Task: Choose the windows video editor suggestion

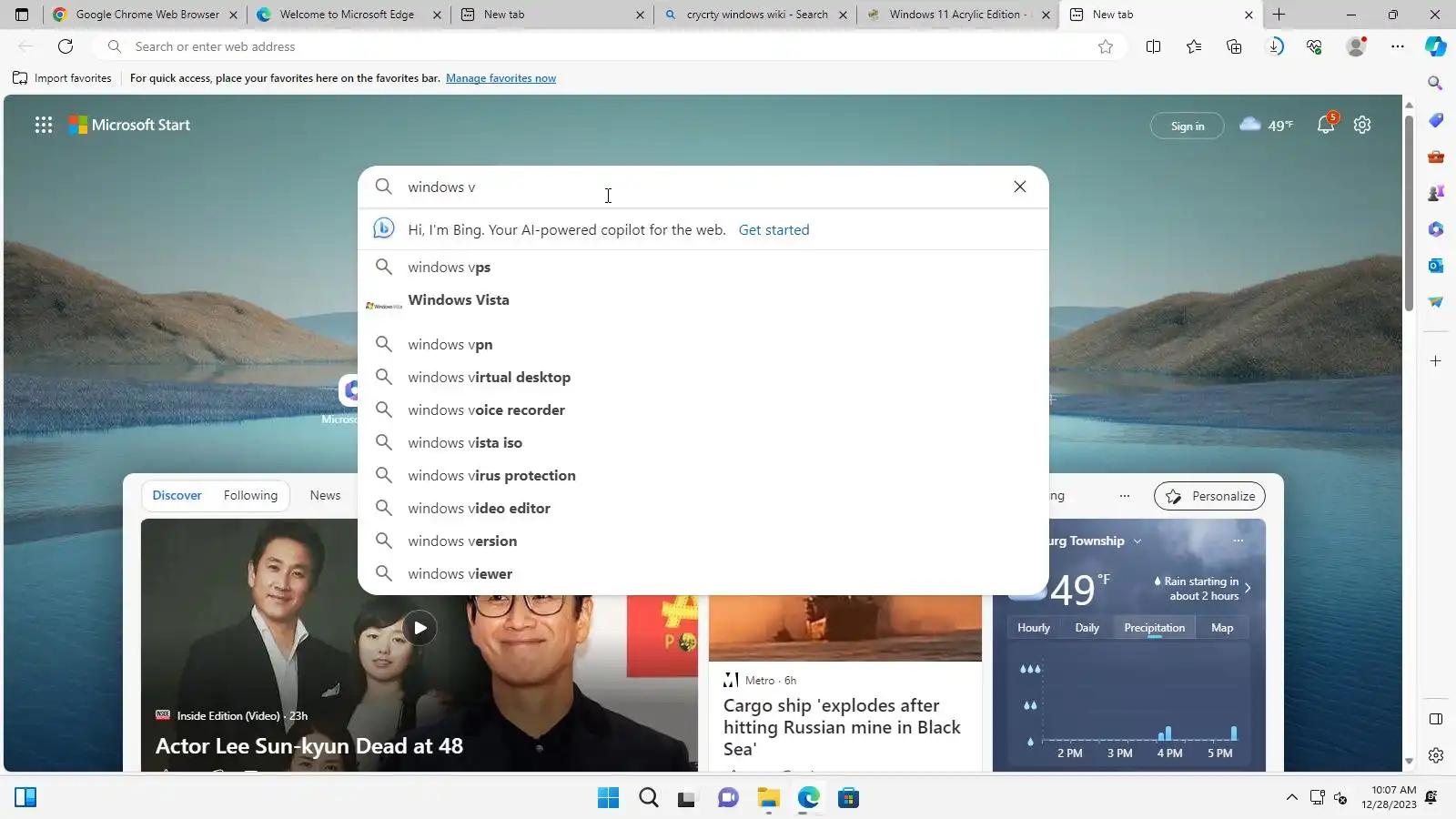Action: pos(703,508)
